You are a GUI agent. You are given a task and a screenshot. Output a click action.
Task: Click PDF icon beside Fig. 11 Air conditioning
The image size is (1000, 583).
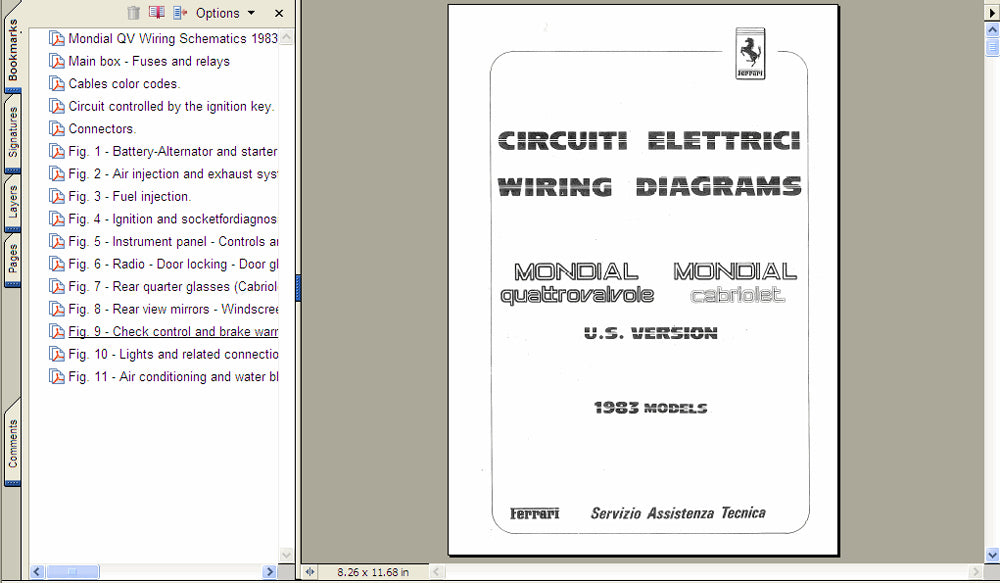[x=57, y=377]
